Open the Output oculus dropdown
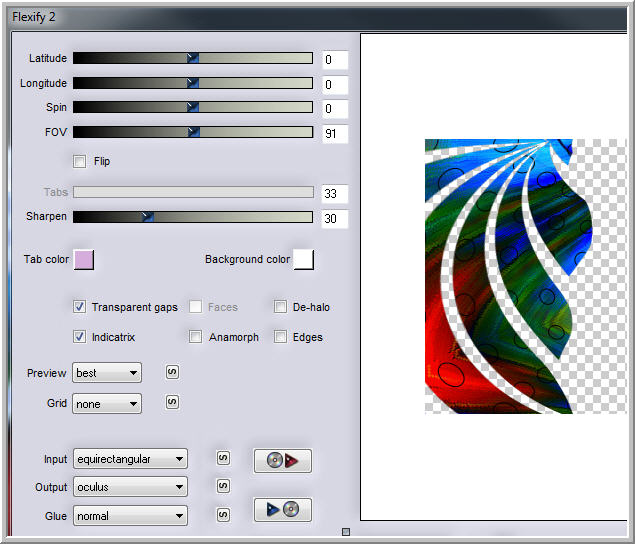Screen dimensions: 635x544 pos(130,487)
